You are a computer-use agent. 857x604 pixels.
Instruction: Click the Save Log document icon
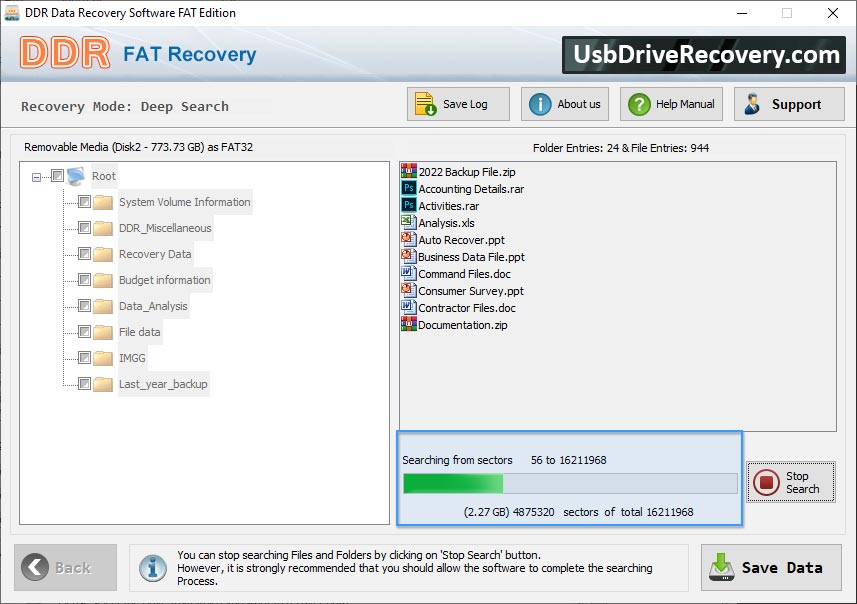point(425,104)
